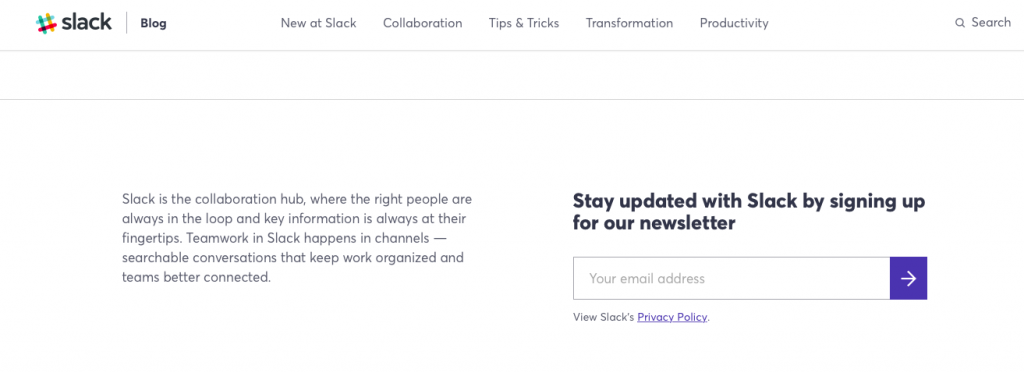This screenshot has width=1024, height=373.
Task: Open Slack's Privacy Policy link
Action: [x=672, y=317]
